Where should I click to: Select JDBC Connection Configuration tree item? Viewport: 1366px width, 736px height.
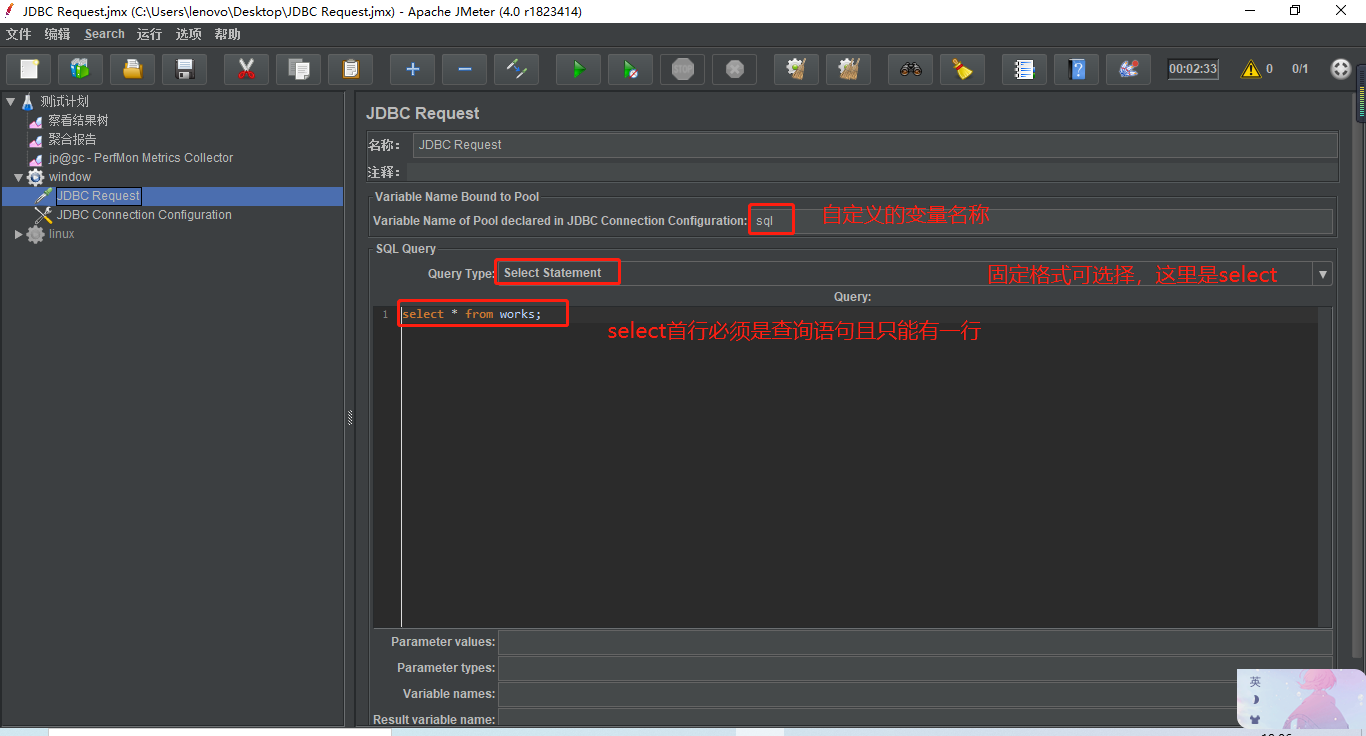(x=144, y=215)
